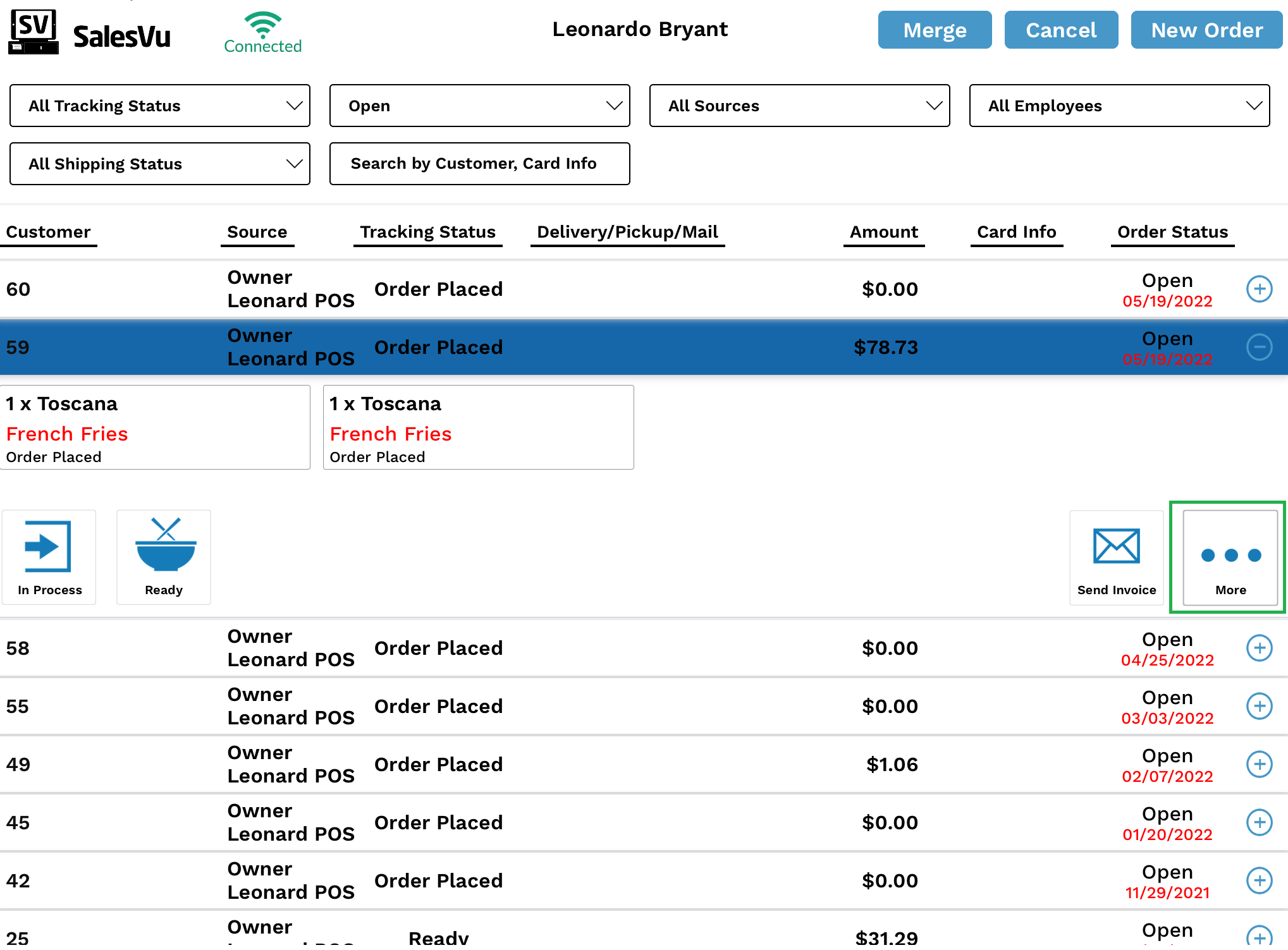Open the All Employees dropdown
This screenshot has height=950, width=1288.
(x=1119, y=106)
